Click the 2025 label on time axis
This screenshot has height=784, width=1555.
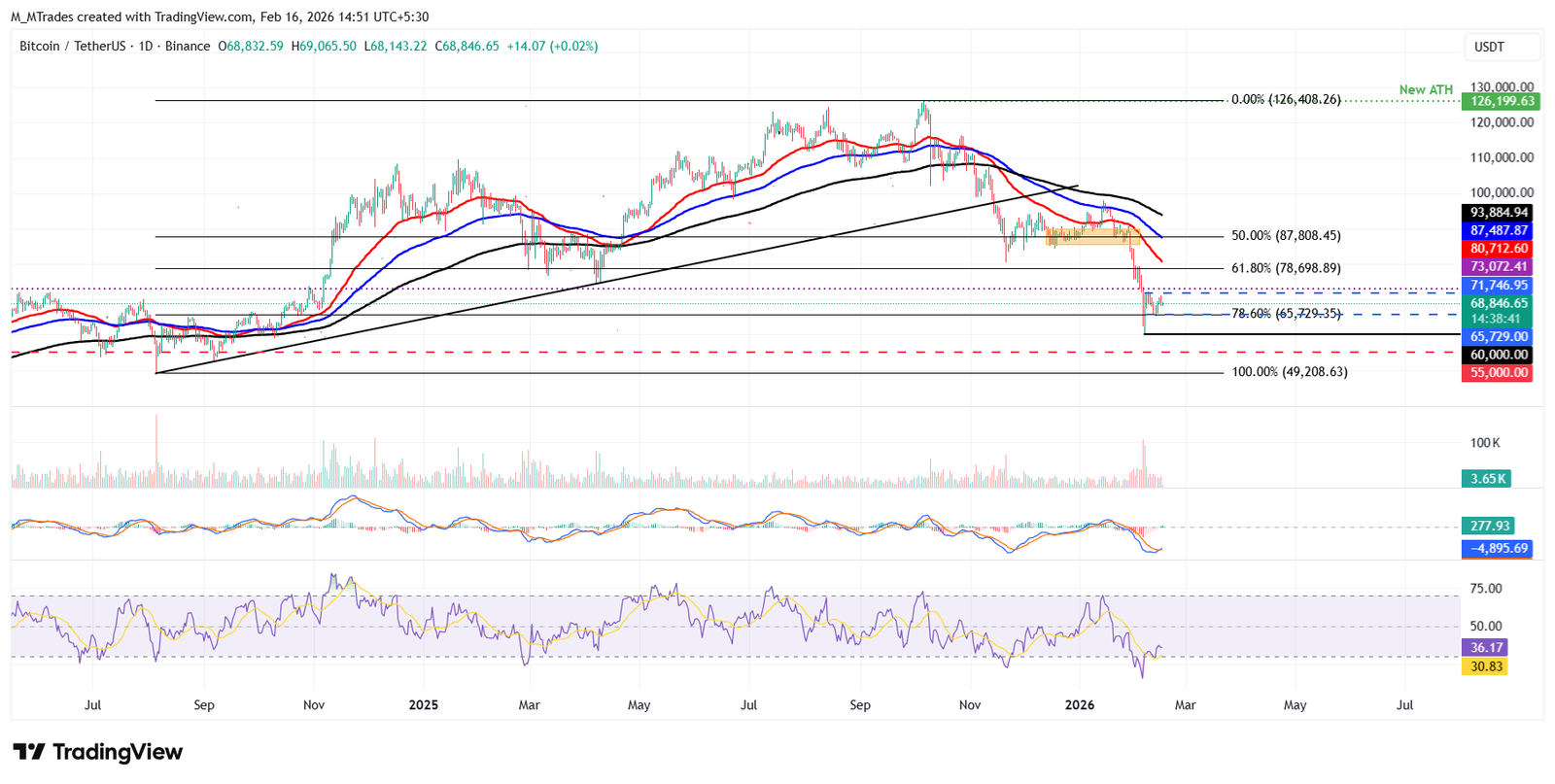point(424,705)
